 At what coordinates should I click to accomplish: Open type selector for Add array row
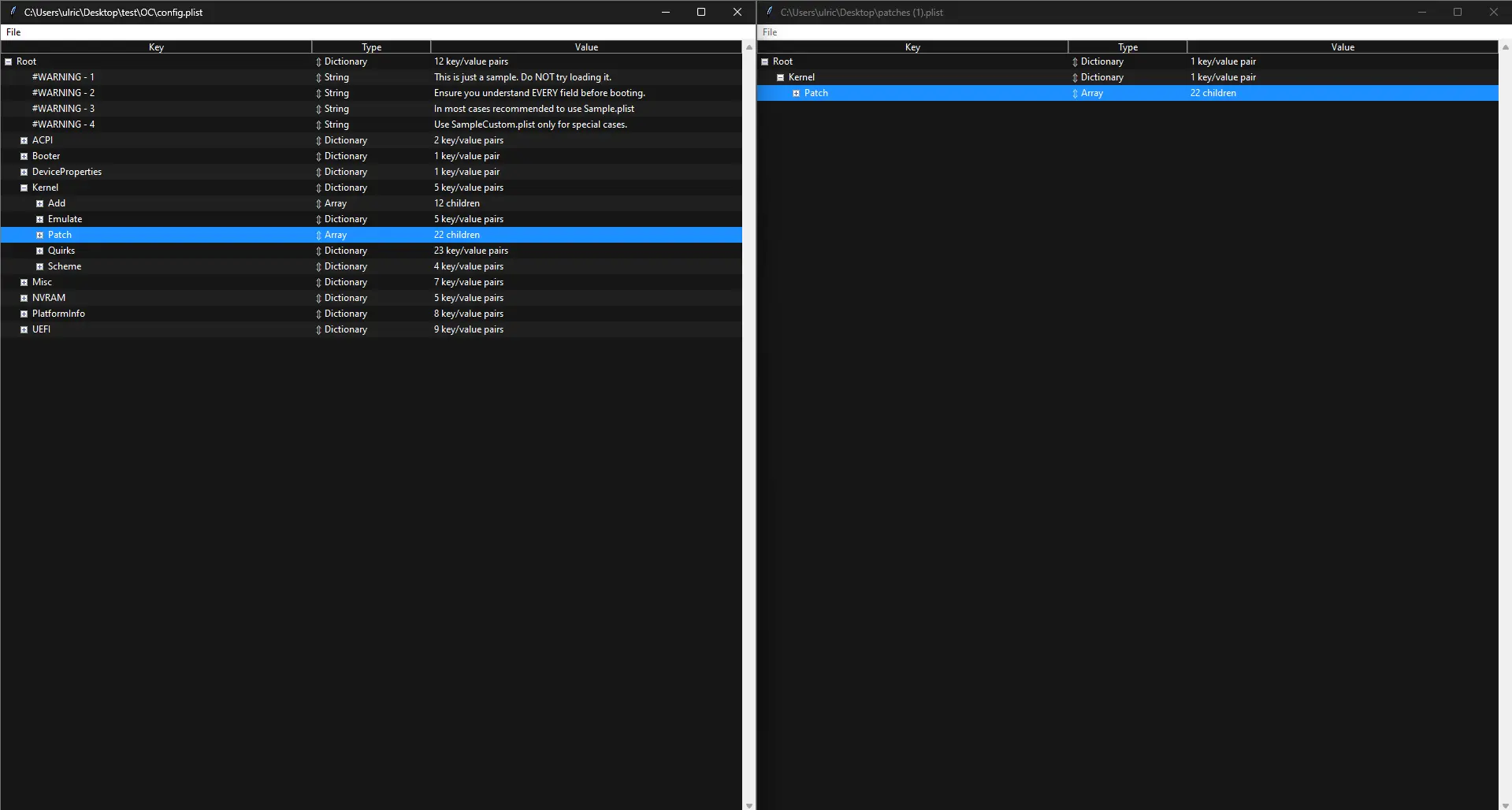pos(318,203)
